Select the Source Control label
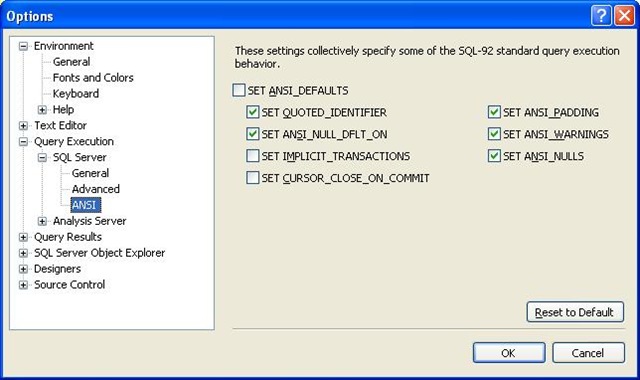Screen dimensions: 640x380 [69, 284]
